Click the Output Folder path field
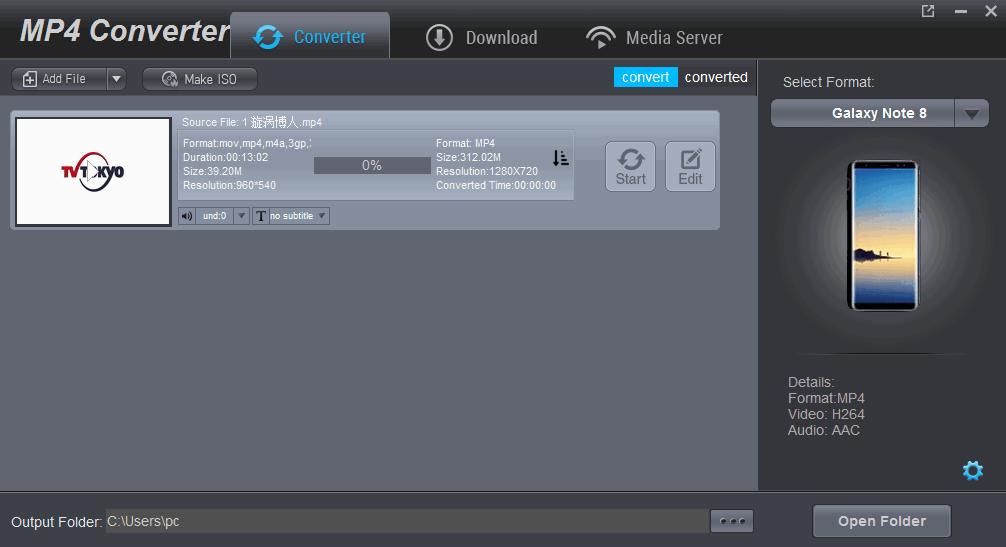This screenshot has height=547, width=1006. pos(407,521)
